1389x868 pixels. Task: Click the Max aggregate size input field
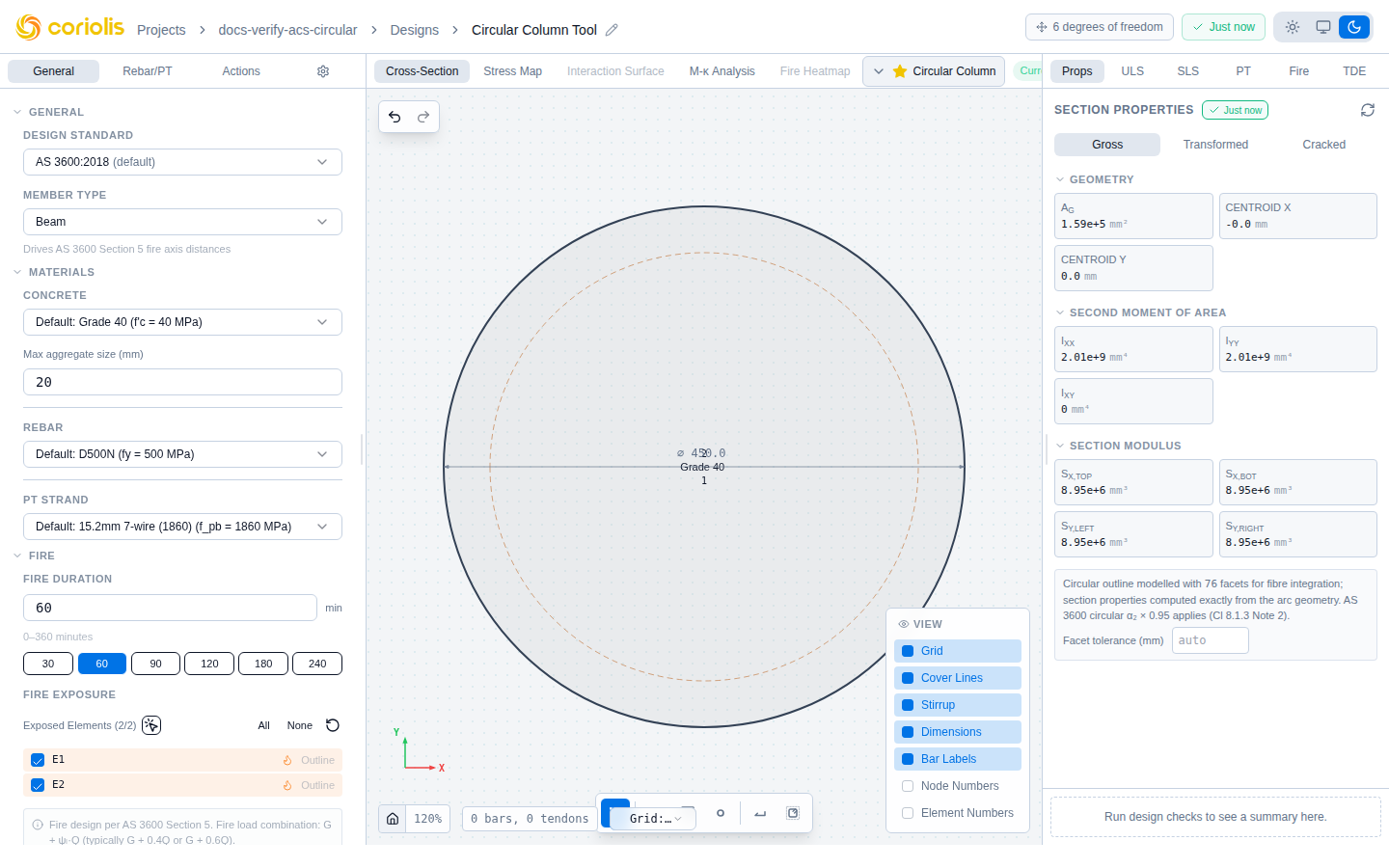pos(182,382)
